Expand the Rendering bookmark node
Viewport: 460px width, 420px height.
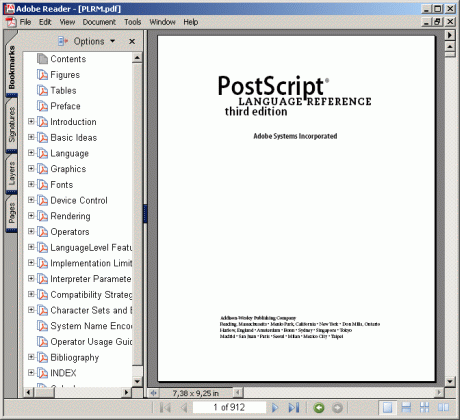[x=31, y=215]
